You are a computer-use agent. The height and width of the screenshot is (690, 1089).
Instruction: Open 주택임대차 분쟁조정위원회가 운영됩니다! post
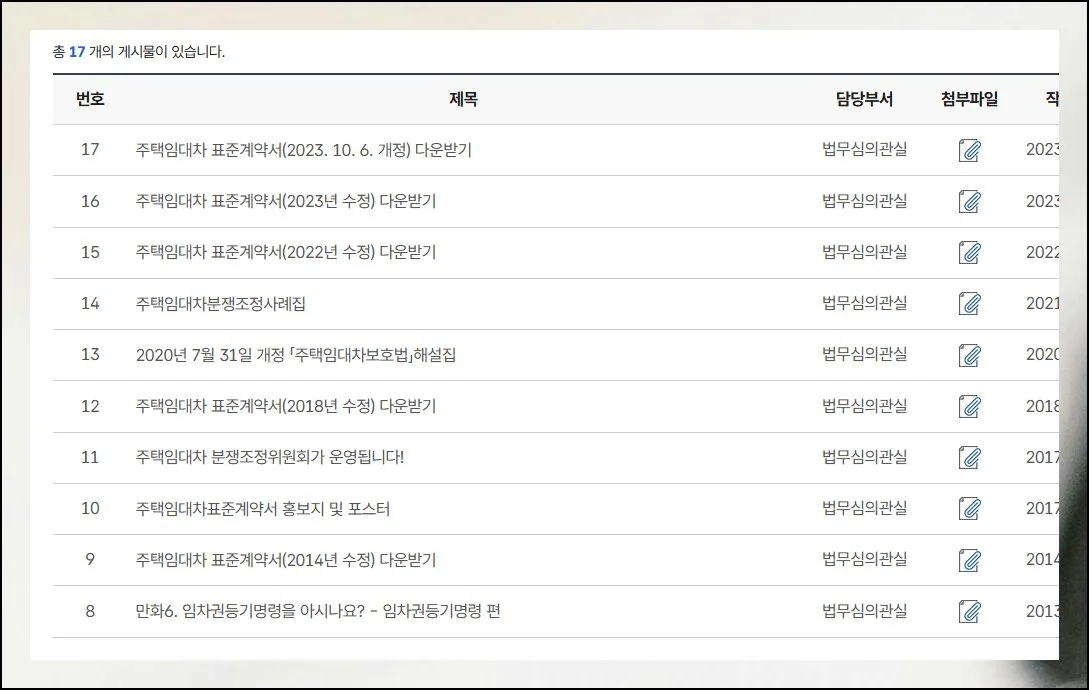point(269,457)
